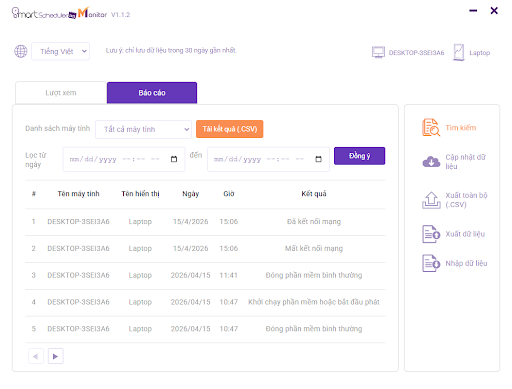
Task: Click the Laptop display name in row 5
Action: coord(140,329)
